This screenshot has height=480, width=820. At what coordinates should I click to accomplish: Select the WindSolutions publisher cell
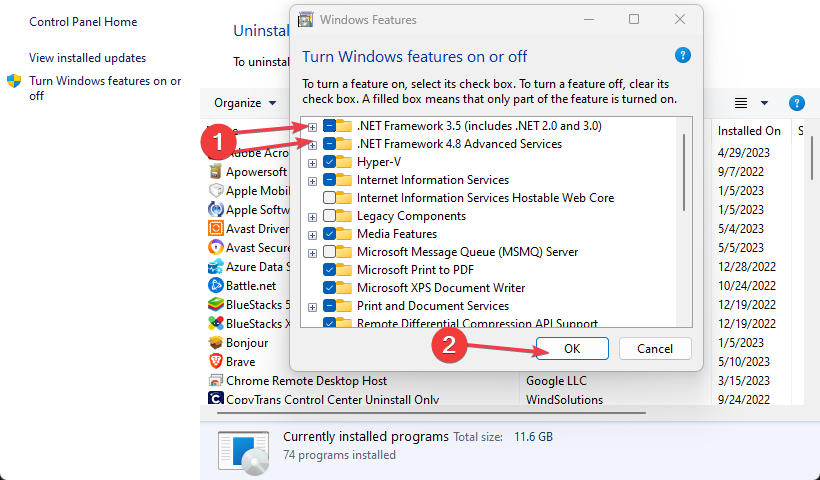pyautogui.click(x=564, y=399)
